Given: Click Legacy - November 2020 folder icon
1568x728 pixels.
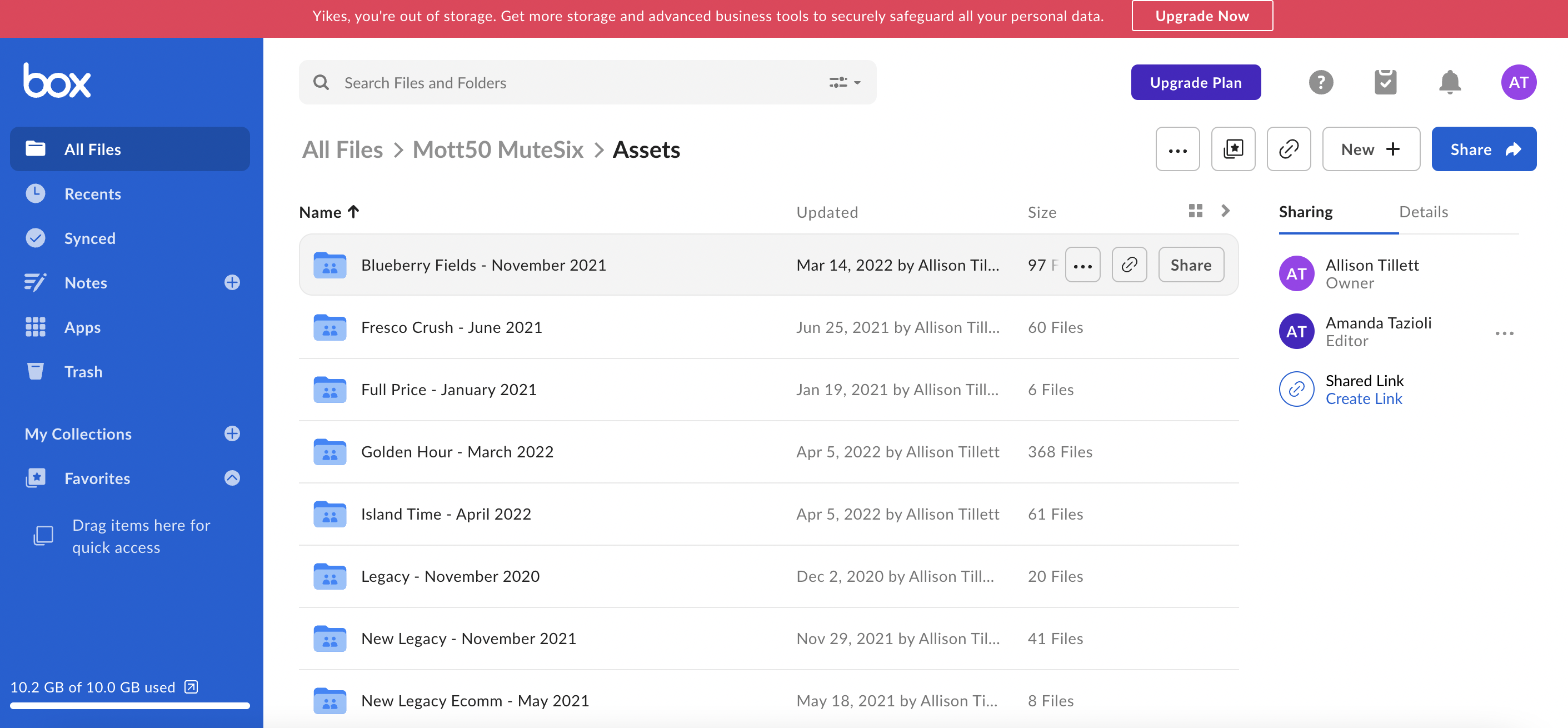Looking at the screenshot, I should point(329,576).
